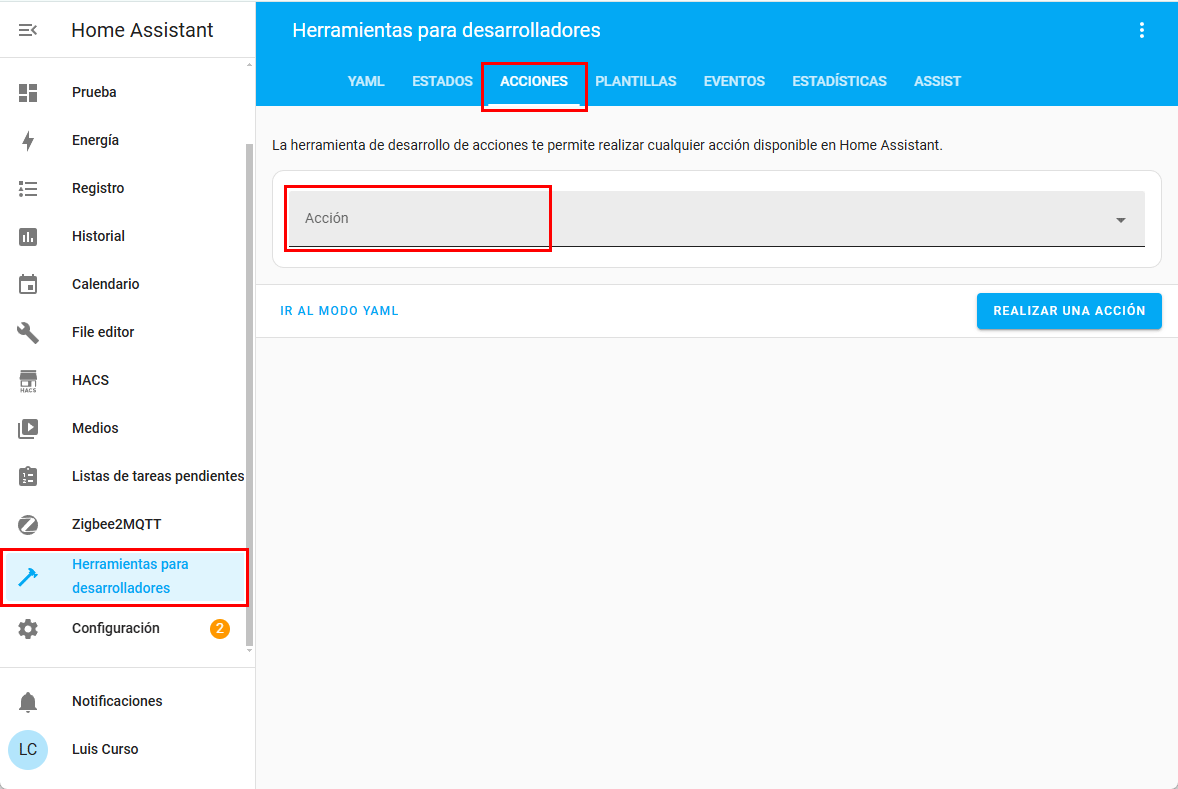Image resolution: width=1178 pixels, height=789 pixels.
Task: Click the LC user avatar
Action: [x=28, y=750]
